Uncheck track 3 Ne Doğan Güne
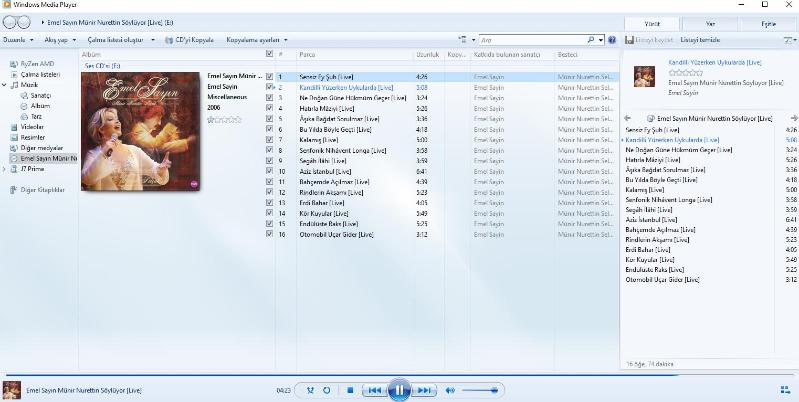 [x=270, y=98]
